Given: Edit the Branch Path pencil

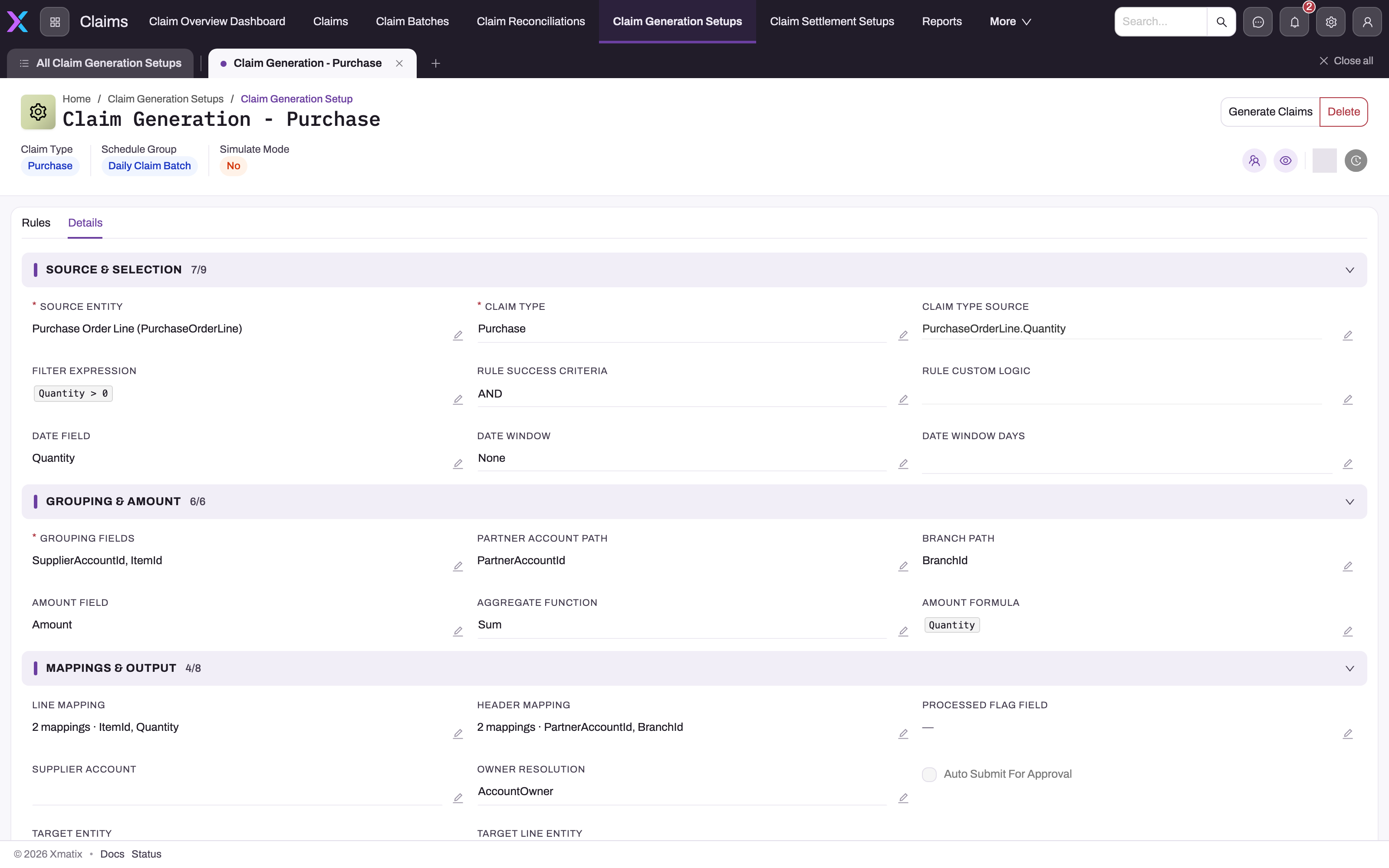Looking at the screenshot, I should (x=1348, y=567).
